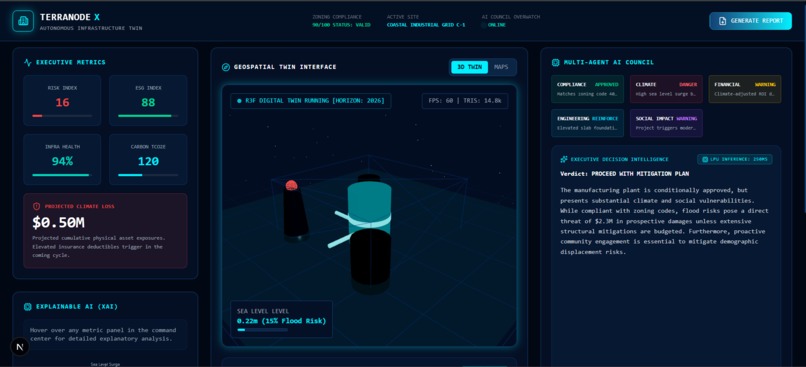The image size is (806, 367).
Task: Click the 0.22m (15% Flood Risk) text
Action: pyautogui.click(x=281, y=321)
